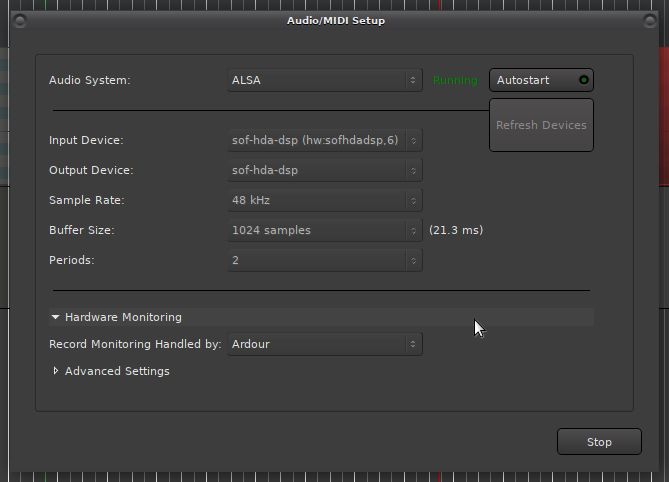Expand the Advanced Settings section
The height and width of the screenshot is (482, 669).
pos(57,371)
